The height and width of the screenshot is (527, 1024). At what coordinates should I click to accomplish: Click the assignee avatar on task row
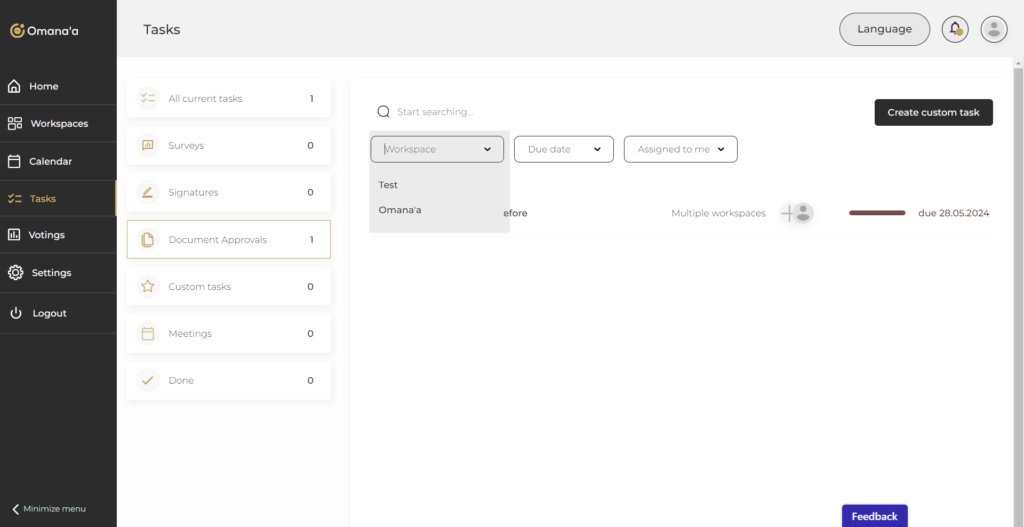pos(801,213)
